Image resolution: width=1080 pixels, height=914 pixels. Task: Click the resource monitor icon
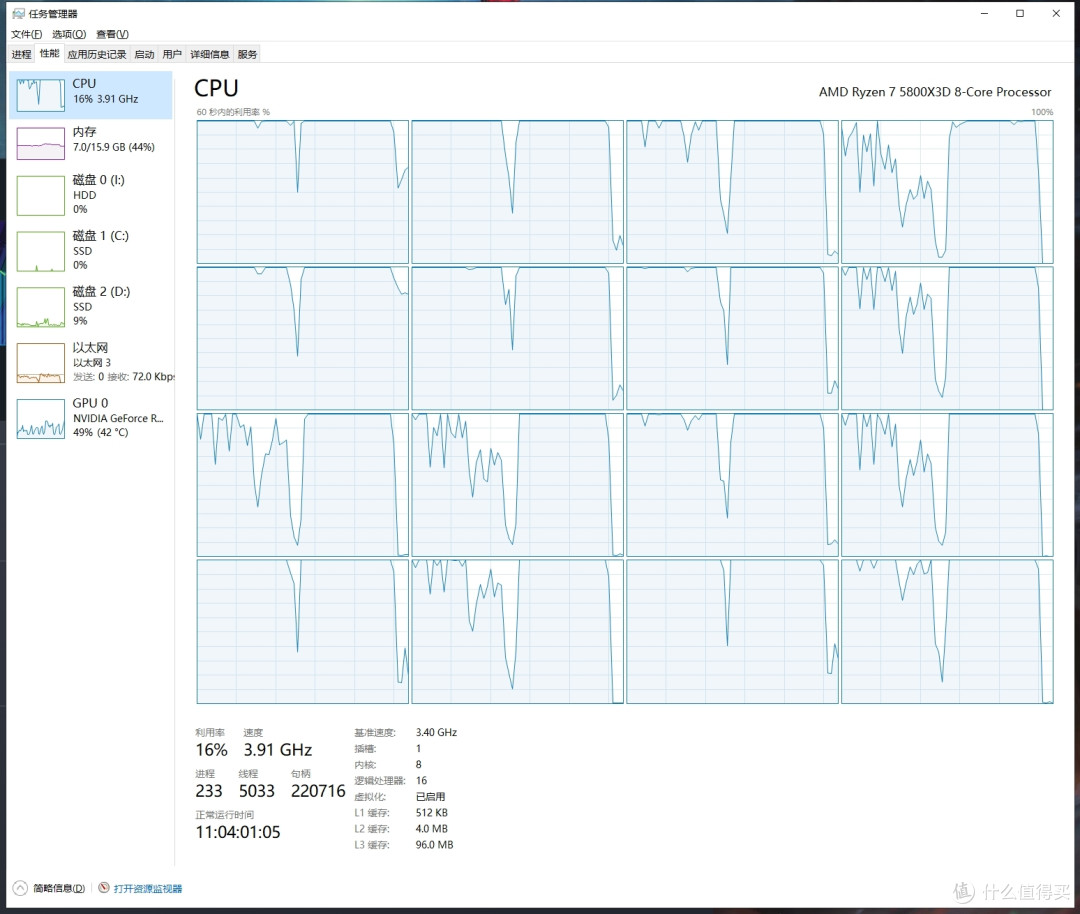tap(104, 888)
